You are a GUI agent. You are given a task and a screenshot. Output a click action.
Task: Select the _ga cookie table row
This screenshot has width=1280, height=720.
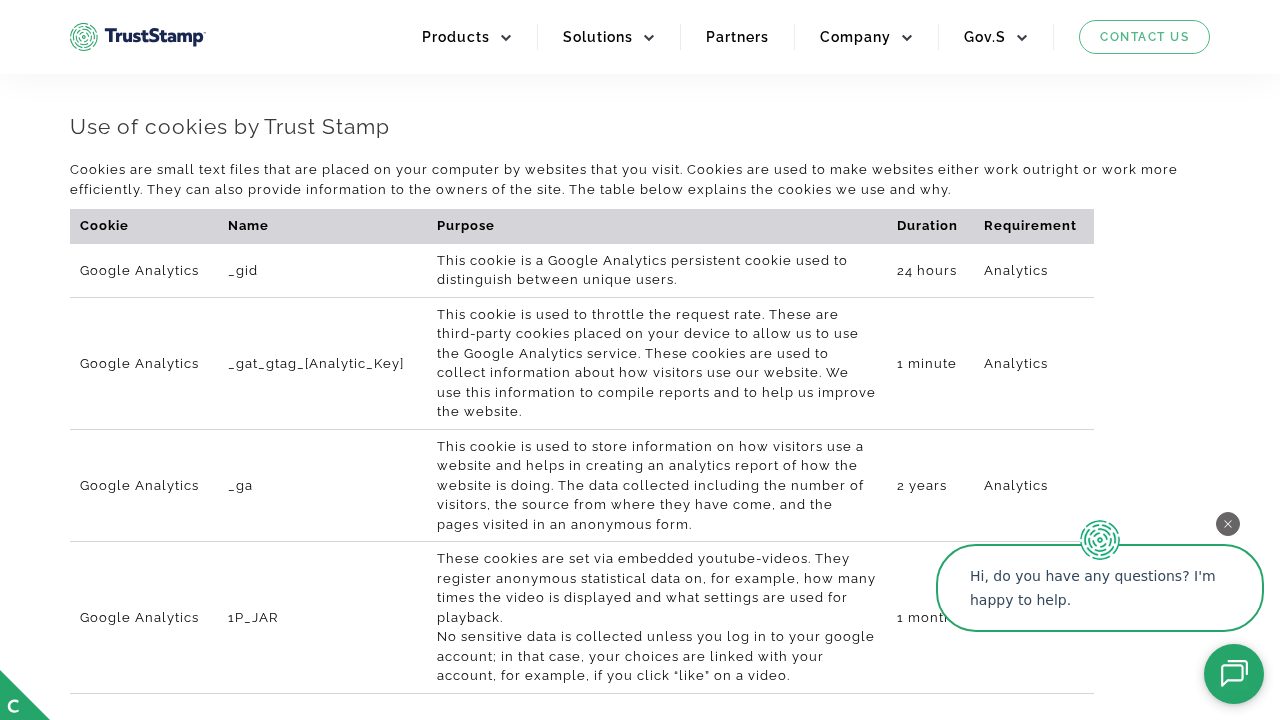pos(580,486)
